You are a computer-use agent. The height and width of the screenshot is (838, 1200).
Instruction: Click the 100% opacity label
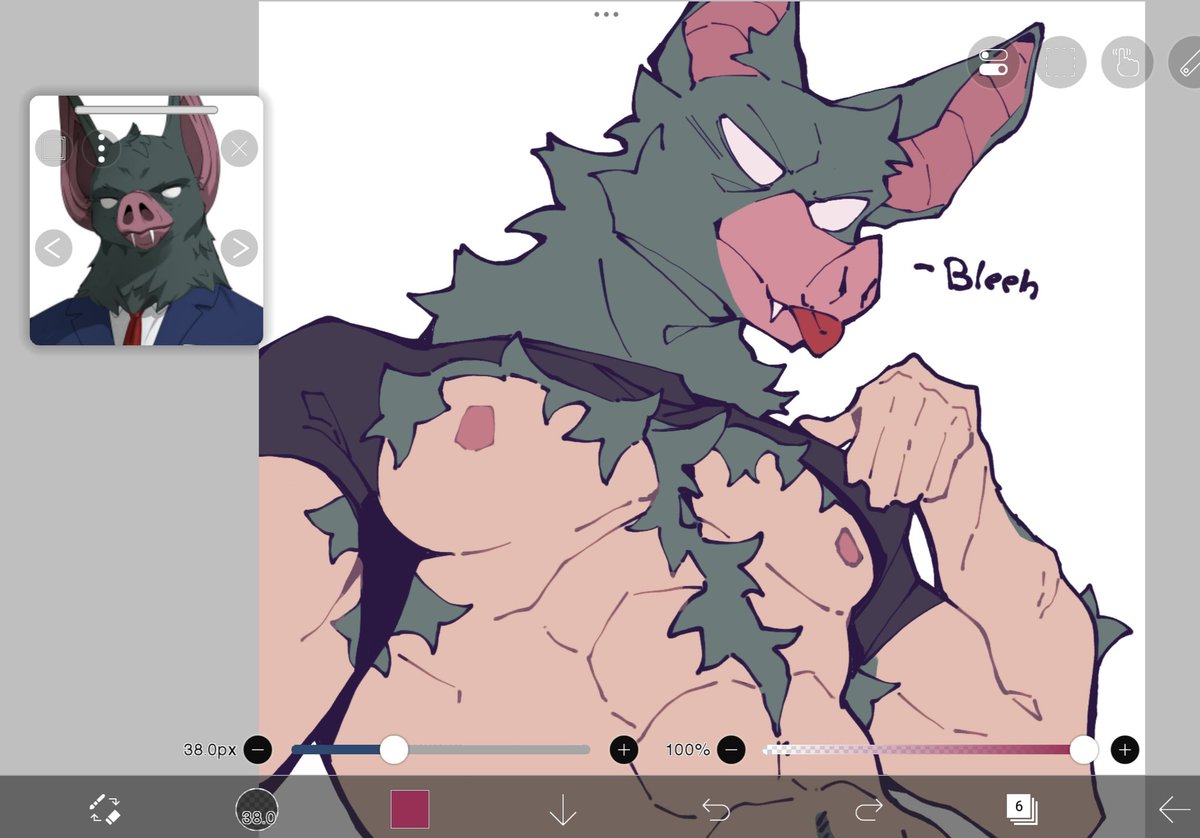[688, 749]
